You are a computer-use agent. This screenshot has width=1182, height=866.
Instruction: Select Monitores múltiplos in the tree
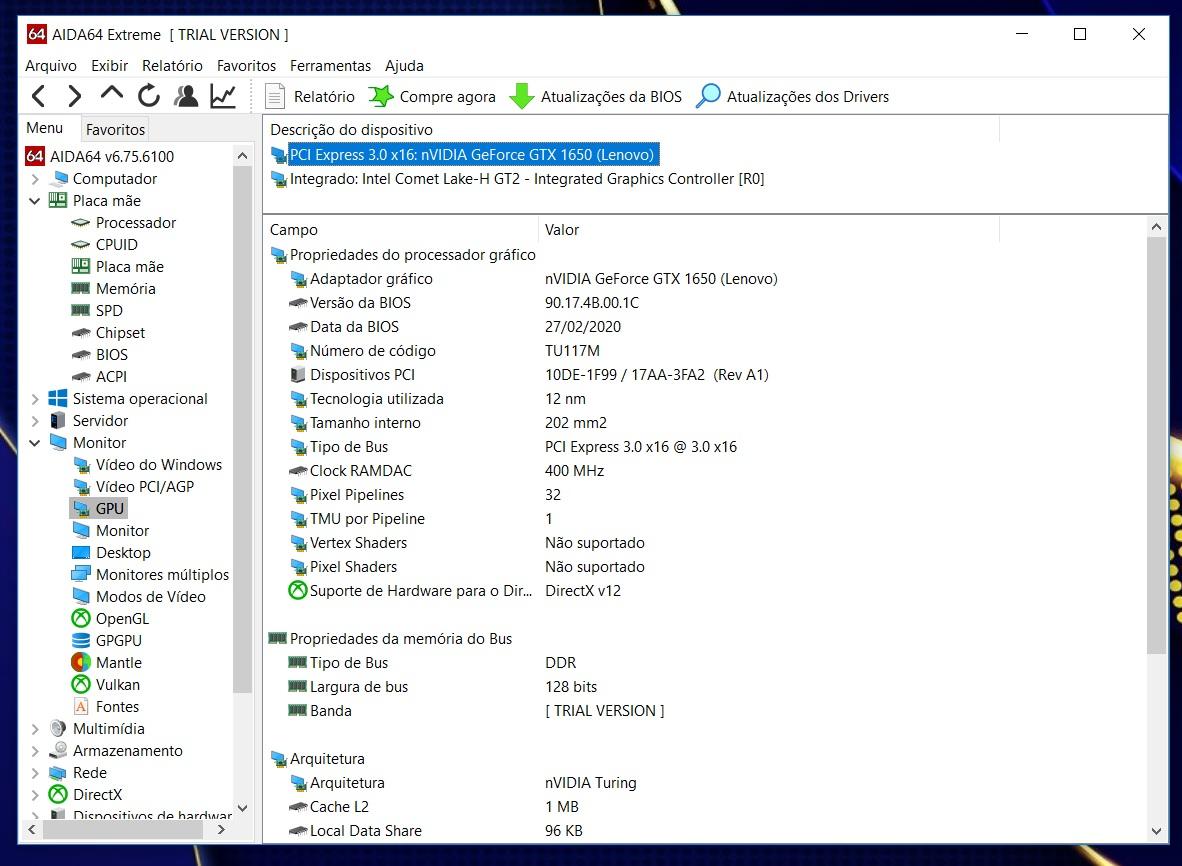pos(162,574)
